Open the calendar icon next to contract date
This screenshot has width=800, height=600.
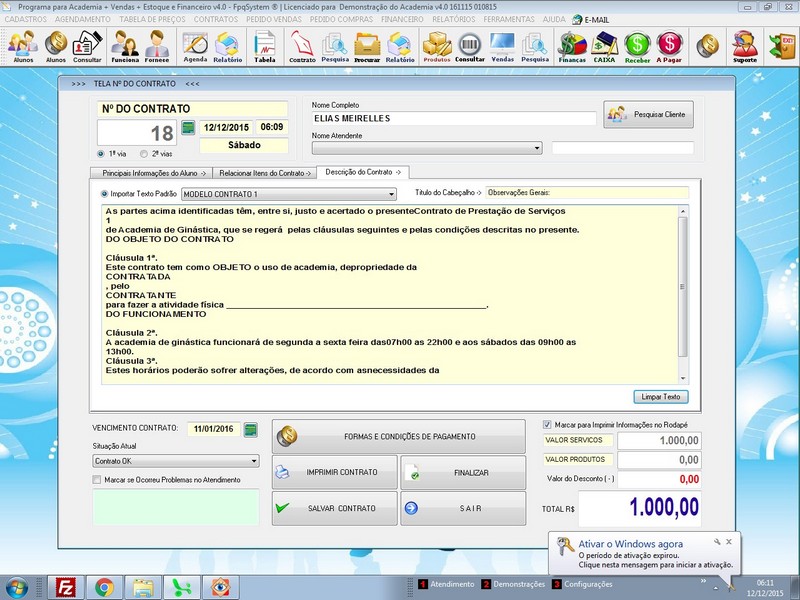coord(188,127)
